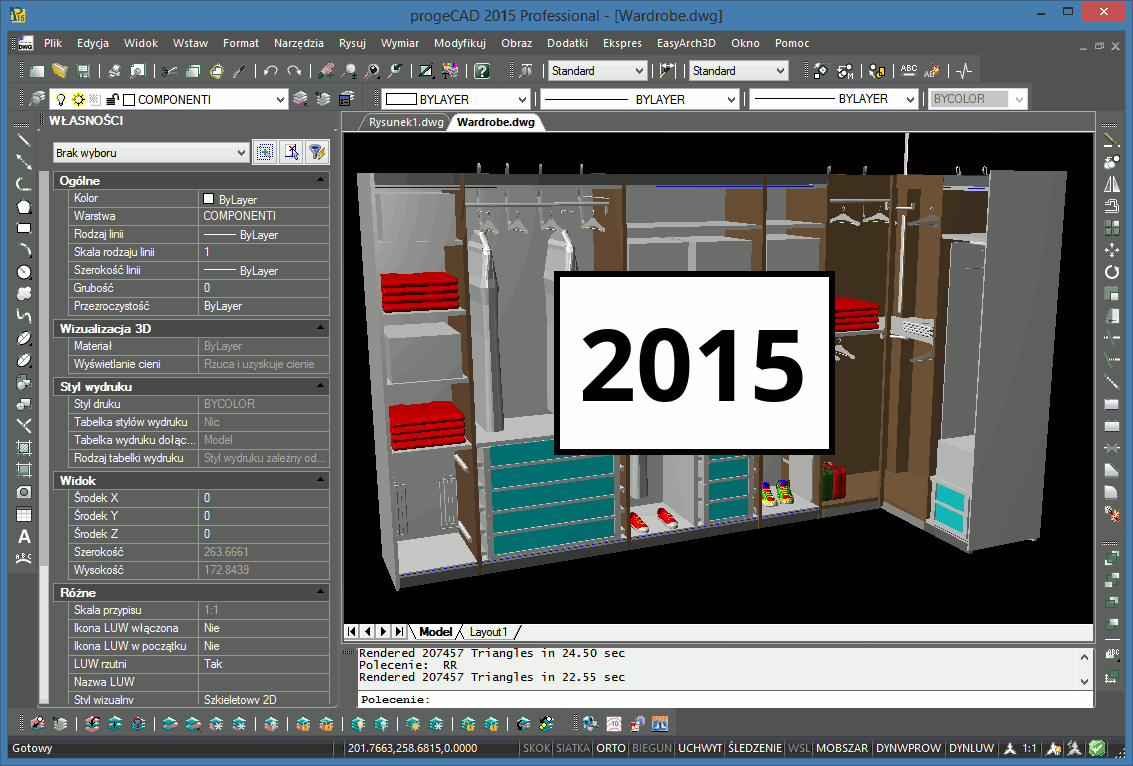Disable UCHWYT object snap
Screen dimensions: 1133x766
pyautogui.click(x=699, y=748)
